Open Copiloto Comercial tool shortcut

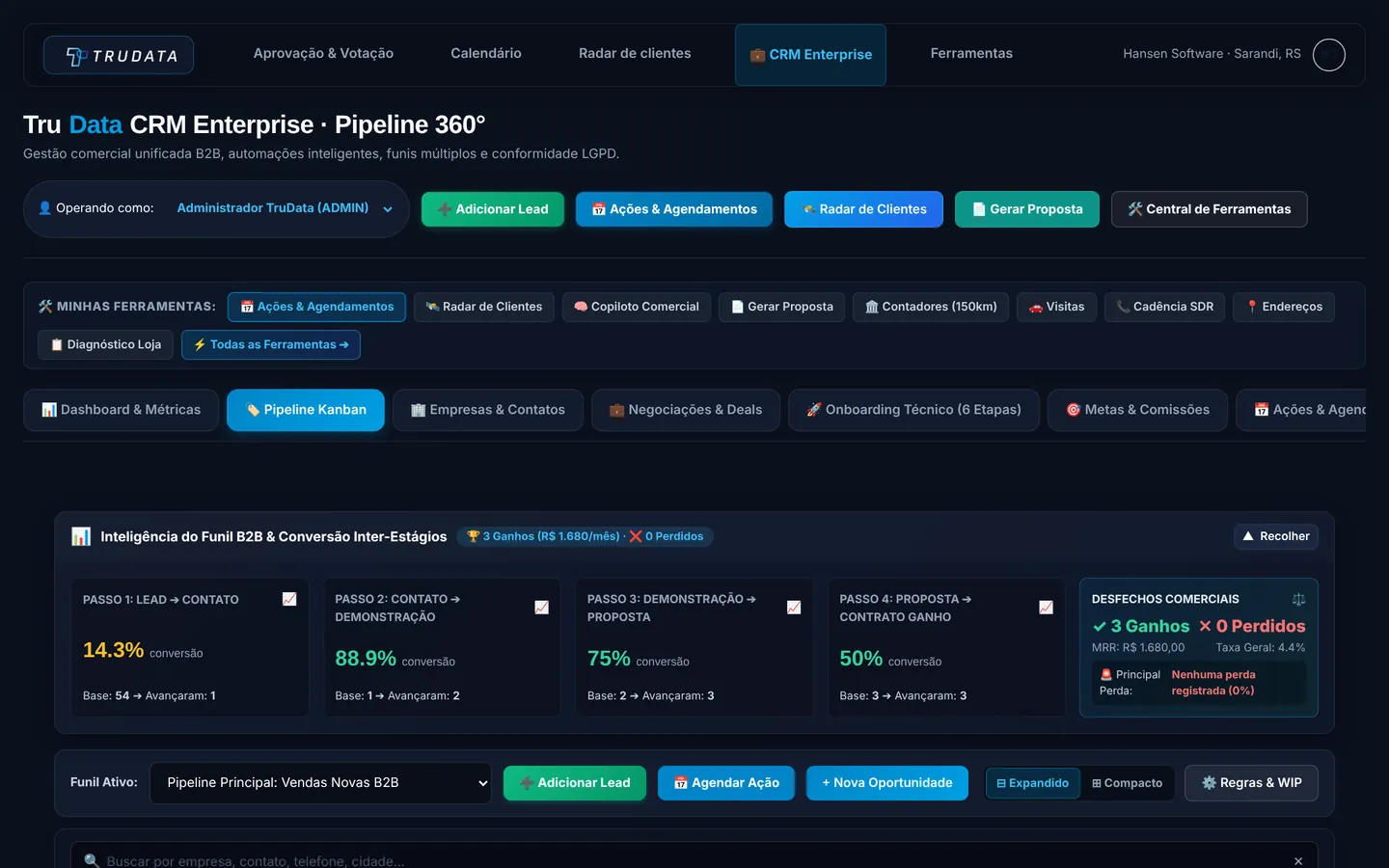coord(637,307)
